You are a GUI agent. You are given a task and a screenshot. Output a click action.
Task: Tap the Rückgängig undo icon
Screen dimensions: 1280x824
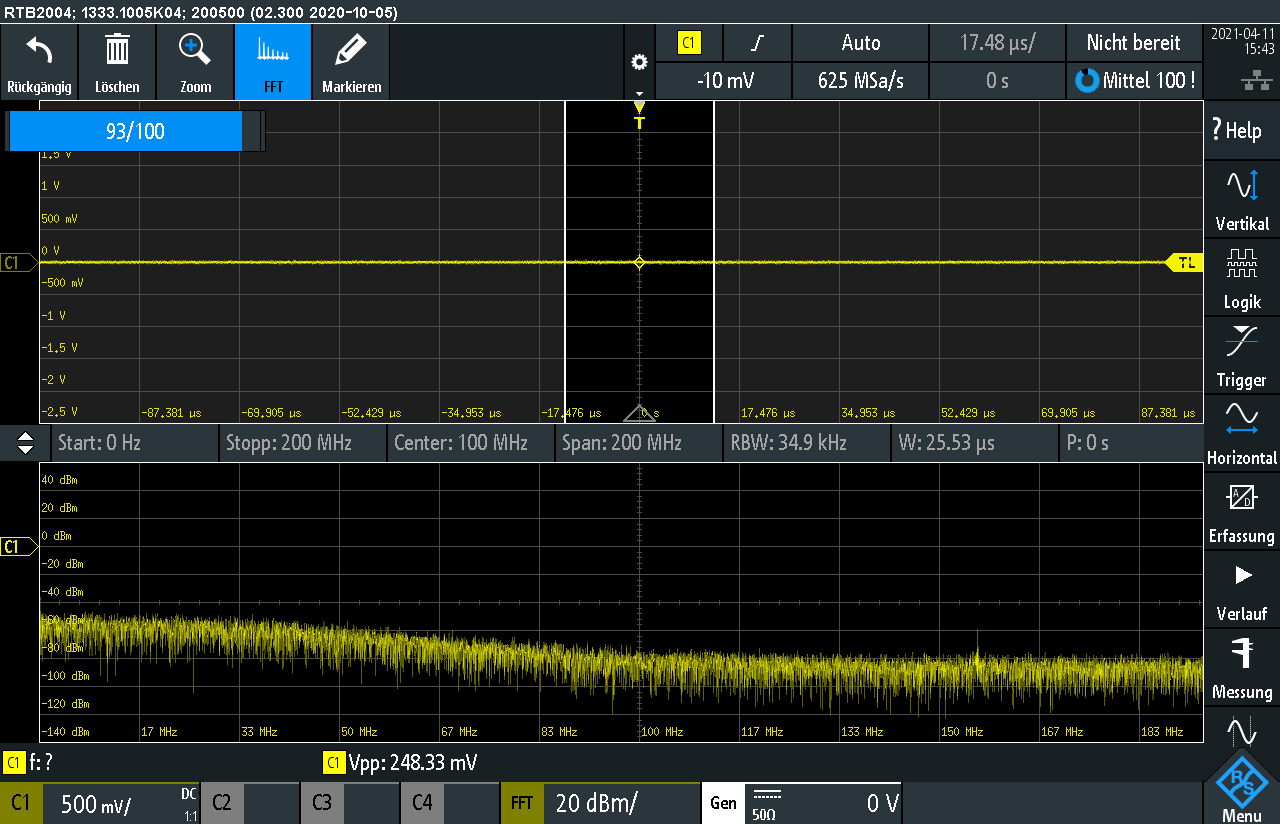pyautogui.click(x=39, y=62)
